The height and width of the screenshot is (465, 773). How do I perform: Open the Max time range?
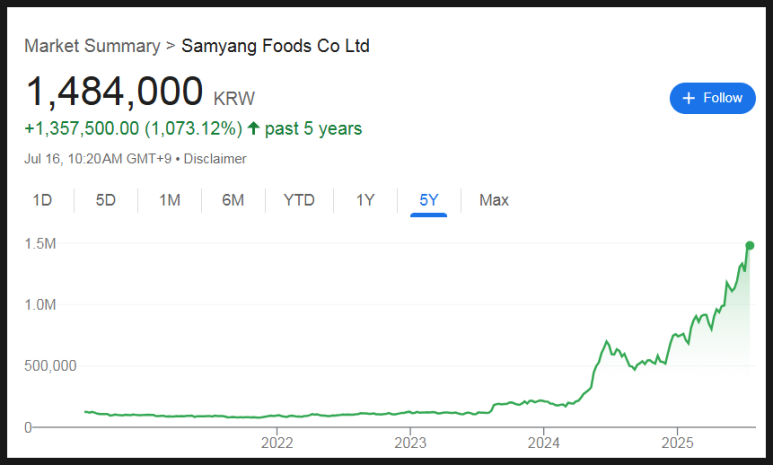tap(494, 200)
